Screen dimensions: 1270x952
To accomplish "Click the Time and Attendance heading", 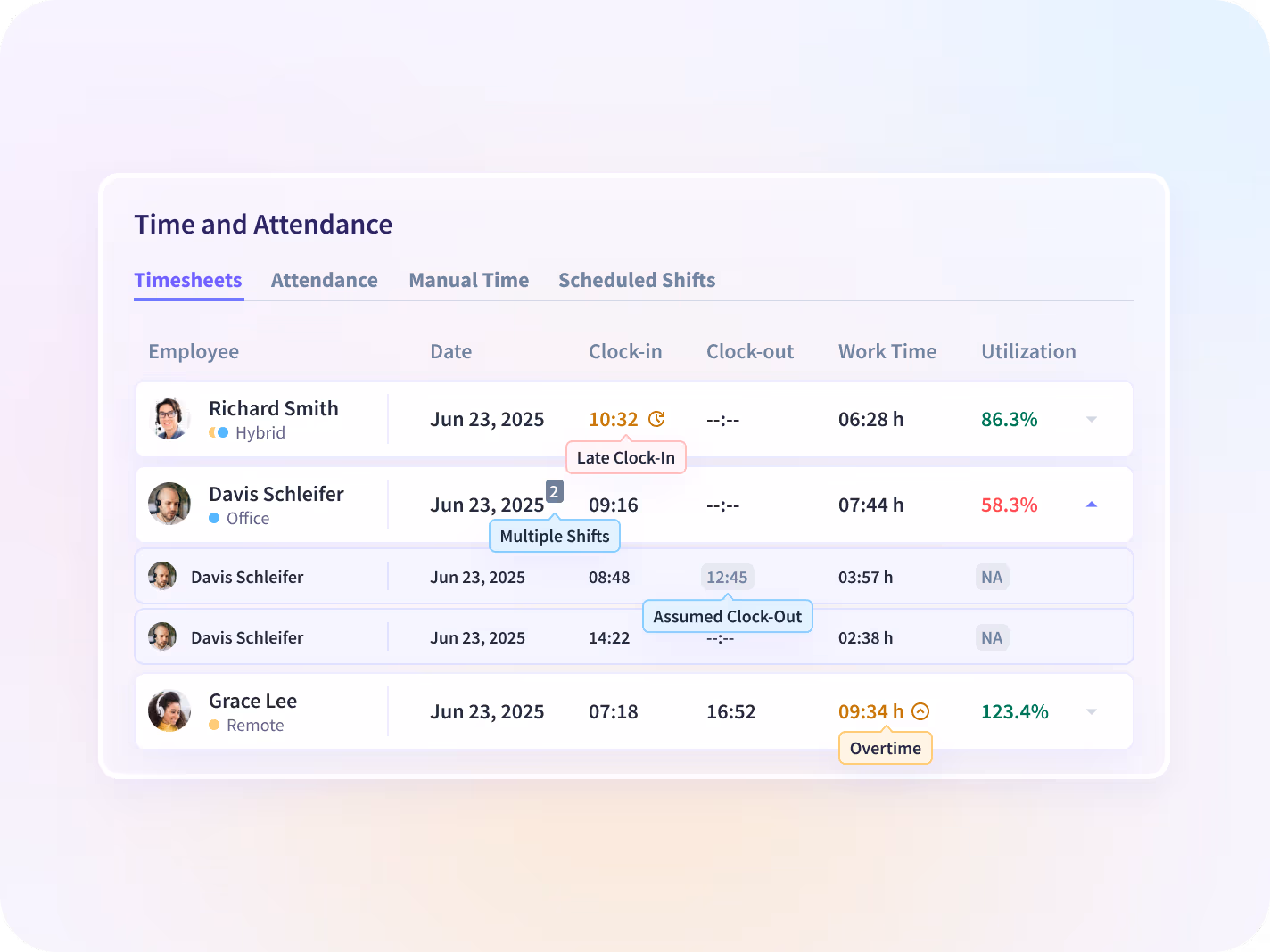I will point(263,224).
